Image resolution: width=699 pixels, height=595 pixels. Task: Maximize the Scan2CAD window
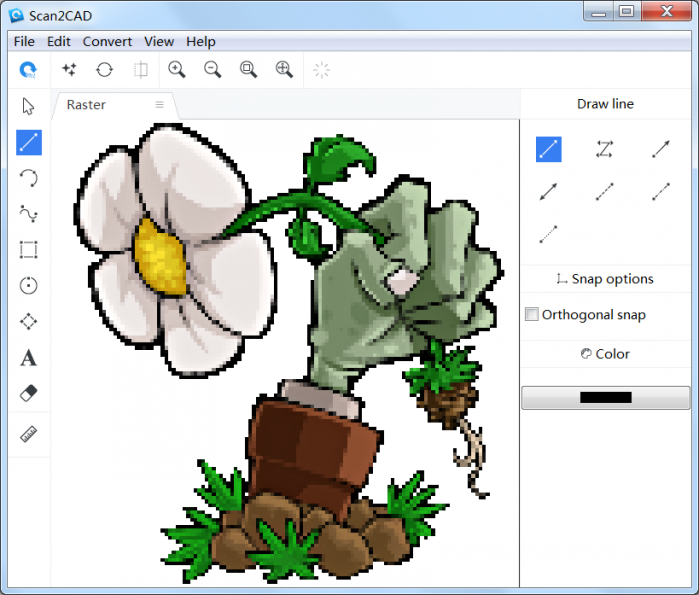tap(626, 12)
